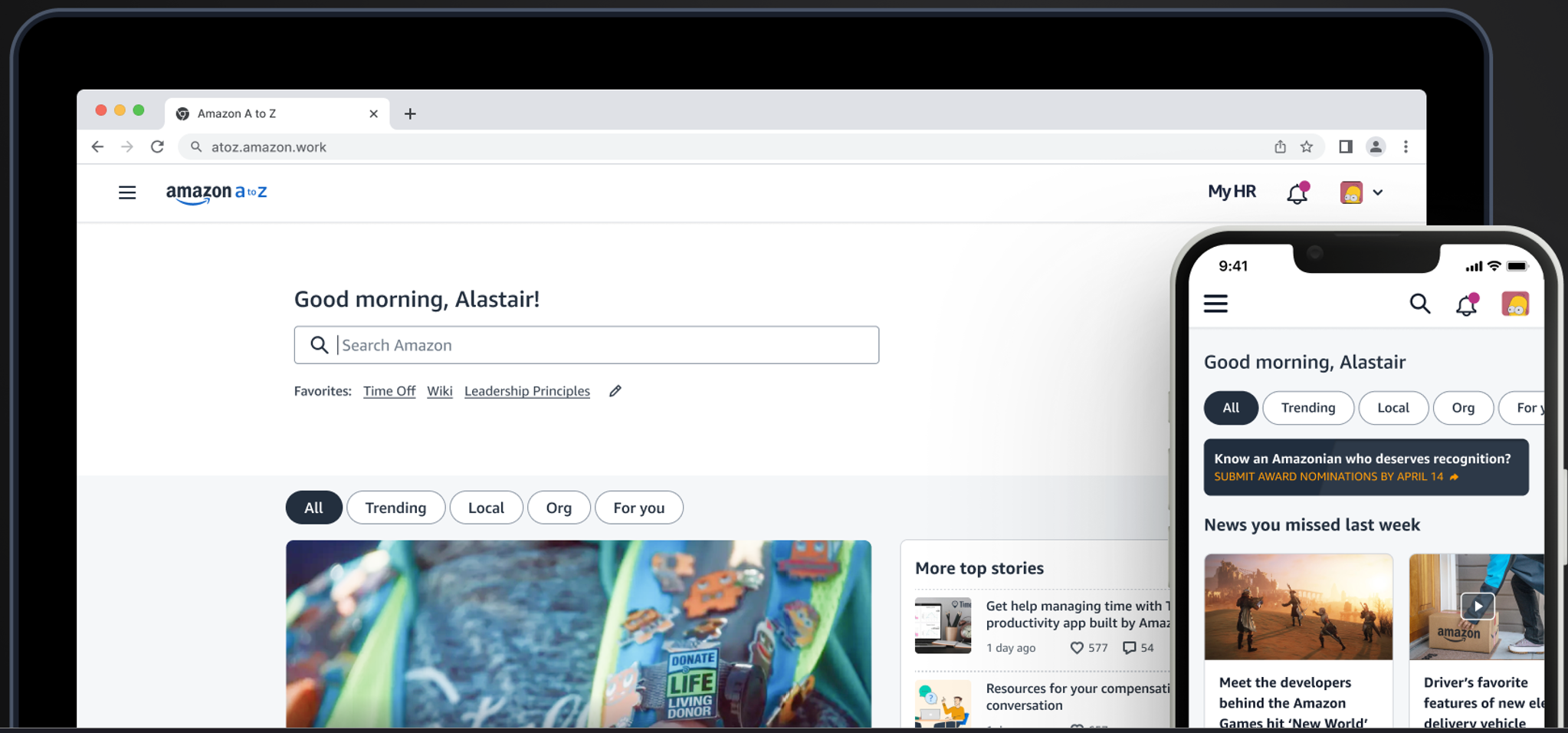
Task: Select the Local filter on the phone
Action: click(x=1393, y=408)
